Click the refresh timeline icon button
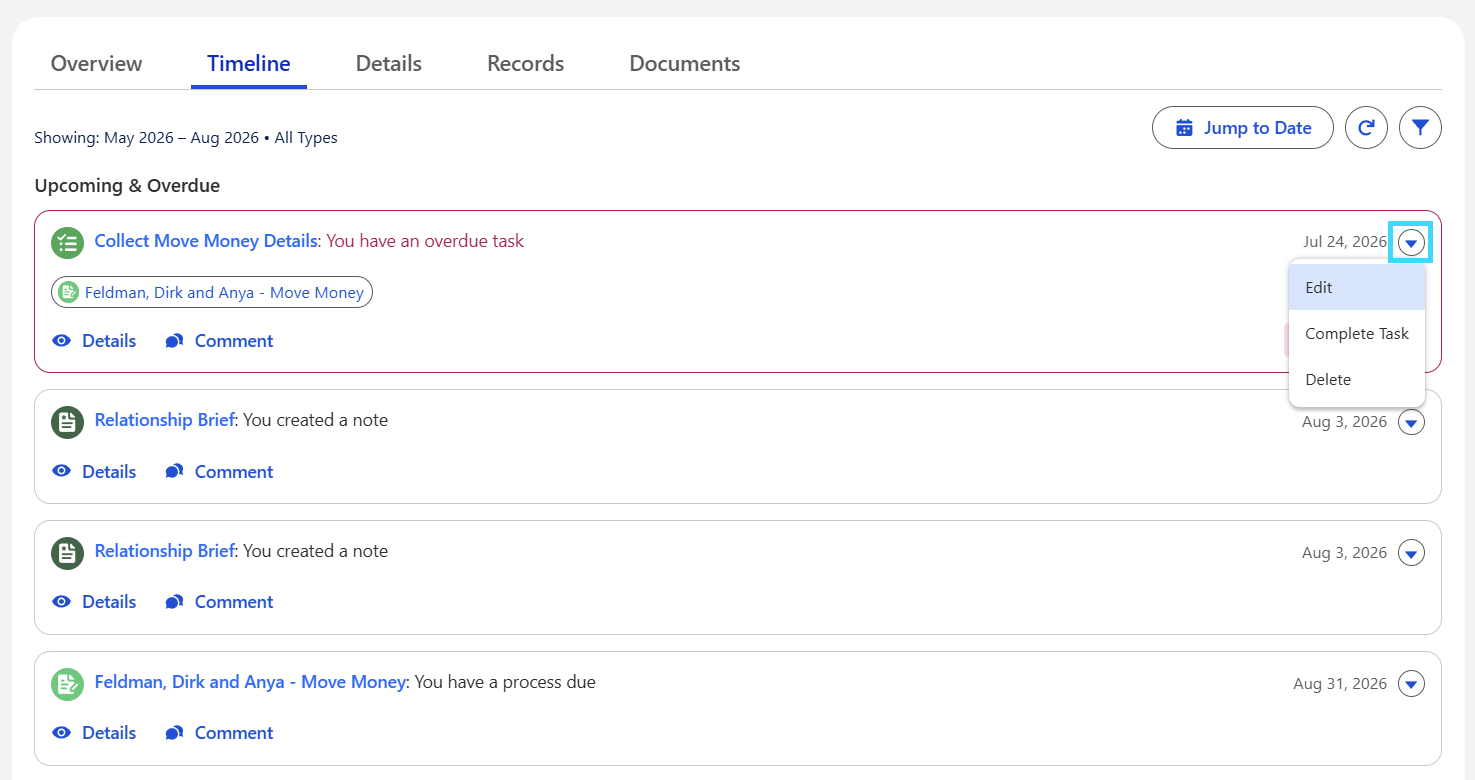The width and height of the screenshot is (1475, 780). pyautogui.click(x=1366, y=128)
